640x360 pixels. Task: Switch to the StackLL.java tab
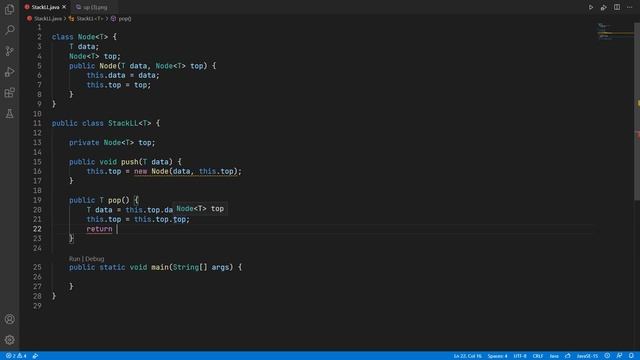coord(45,7)
